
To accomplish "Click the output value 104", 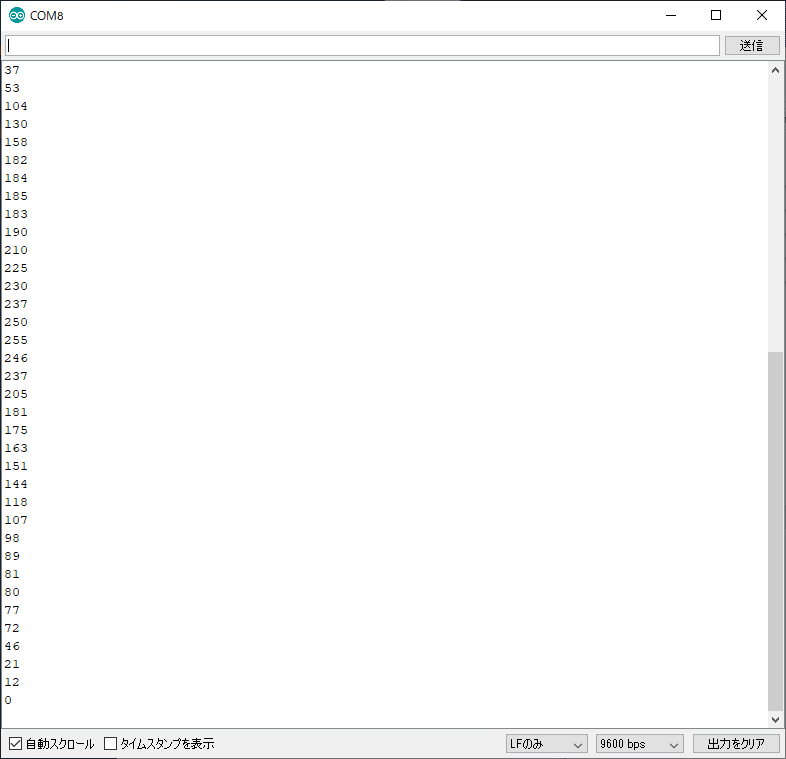I will pos(16,106).
